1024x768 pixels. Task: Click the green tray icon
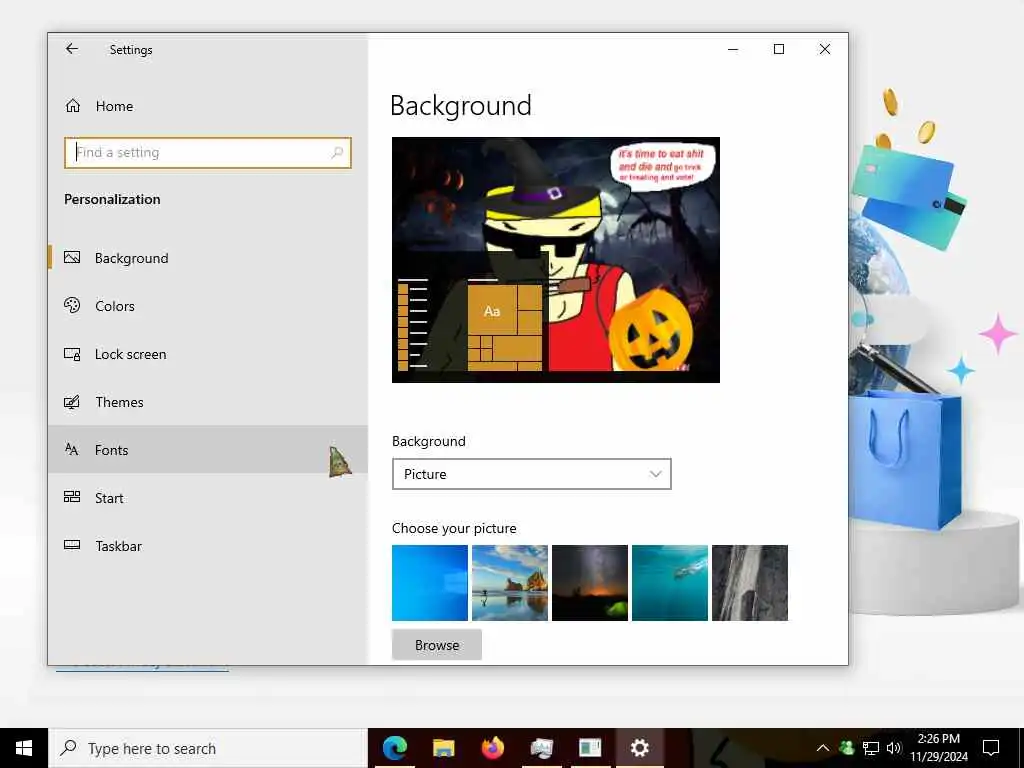pyautogui.click(x=846, y=748)
